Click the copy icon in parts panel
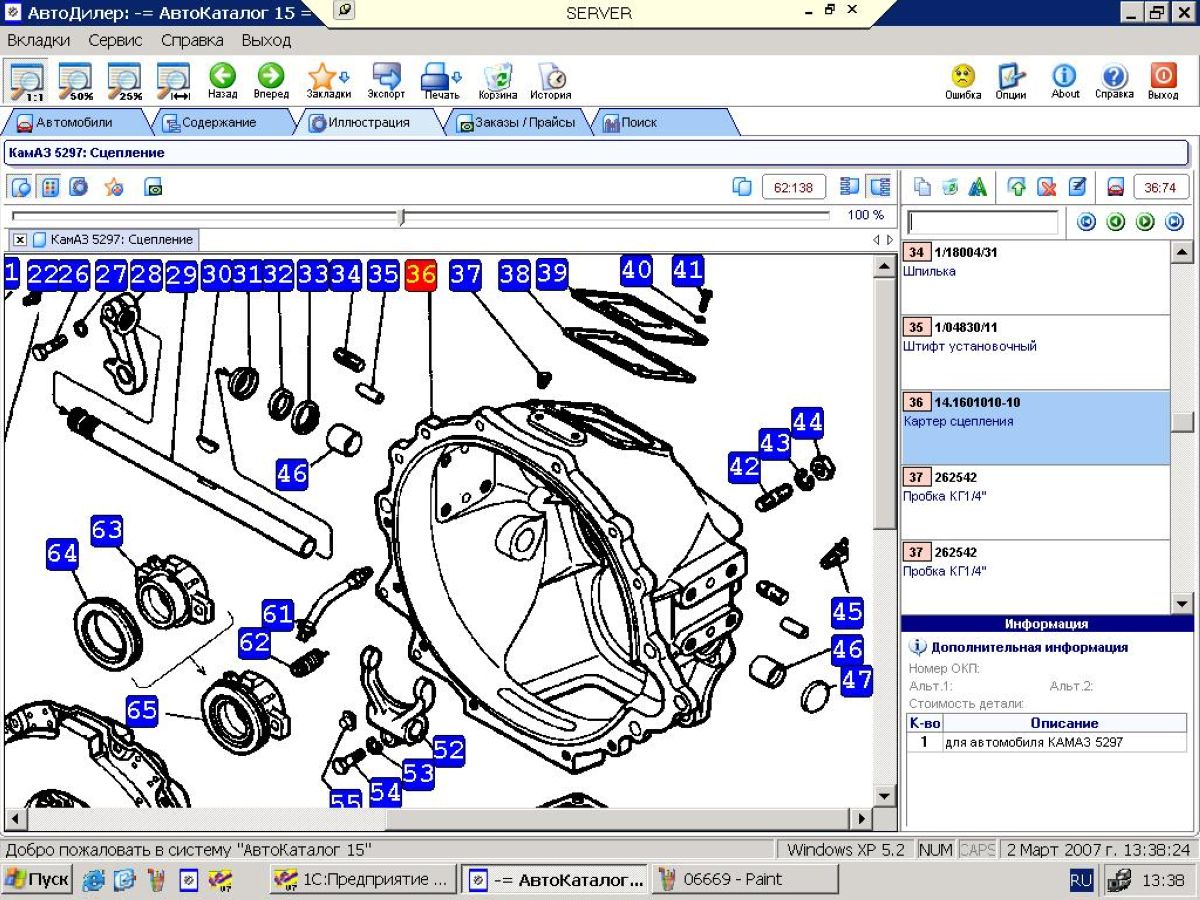This screenshot has height=900, width=1200. tap(923, 187)
